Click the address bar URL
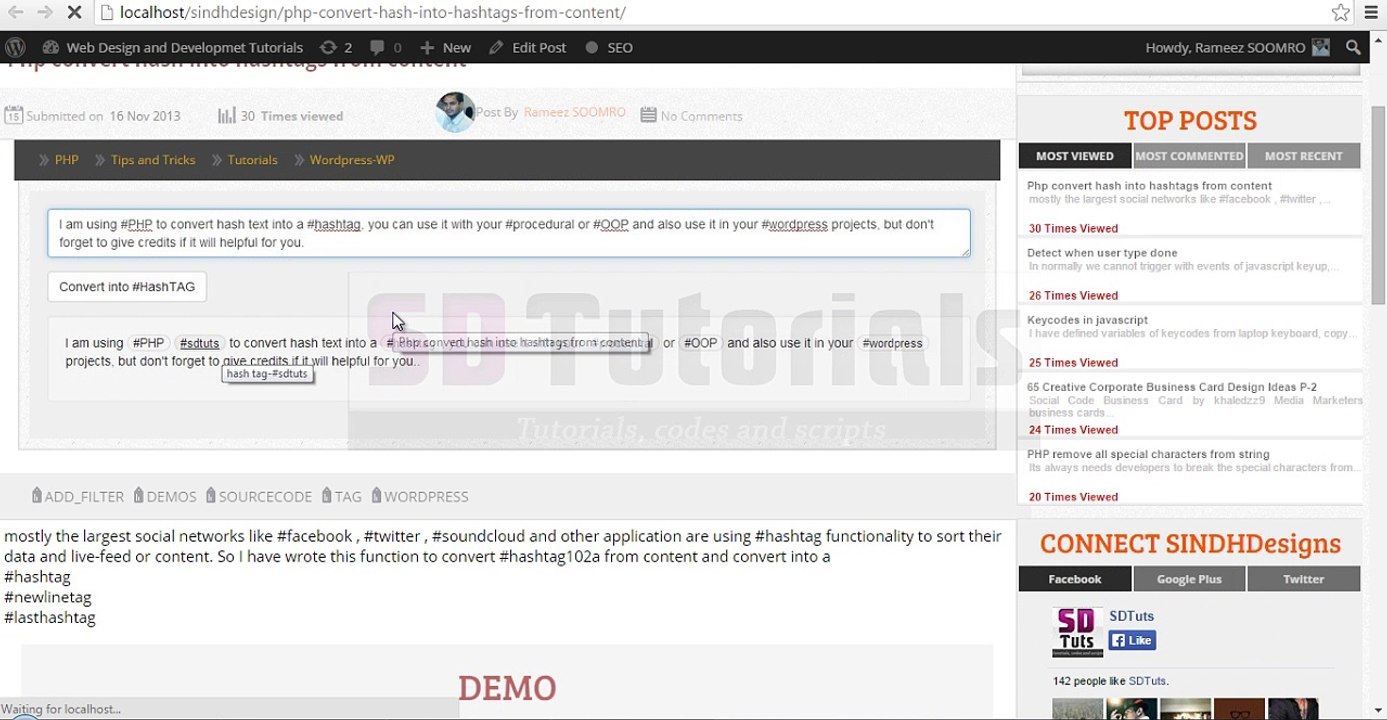1387x720 pixels. point(372,12)
